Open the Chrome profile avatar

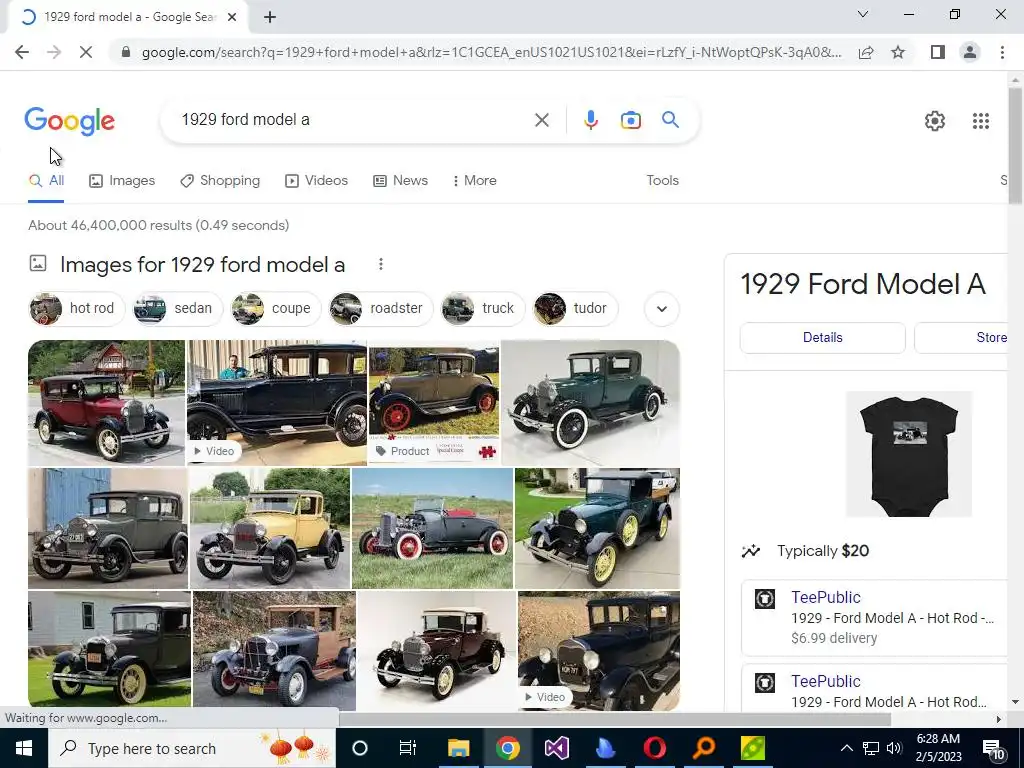(970, 52)
